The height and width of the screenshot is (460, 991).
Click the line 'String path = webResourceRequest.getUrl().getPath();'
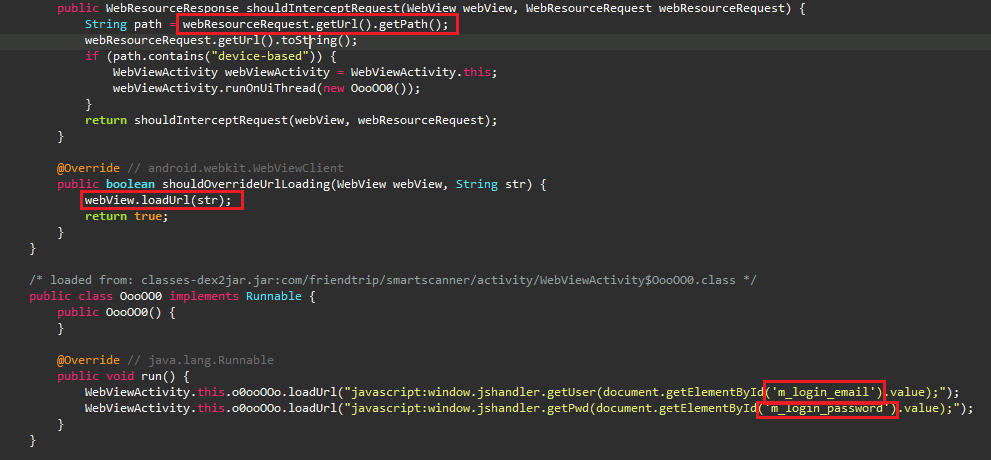tap(267, 25)
